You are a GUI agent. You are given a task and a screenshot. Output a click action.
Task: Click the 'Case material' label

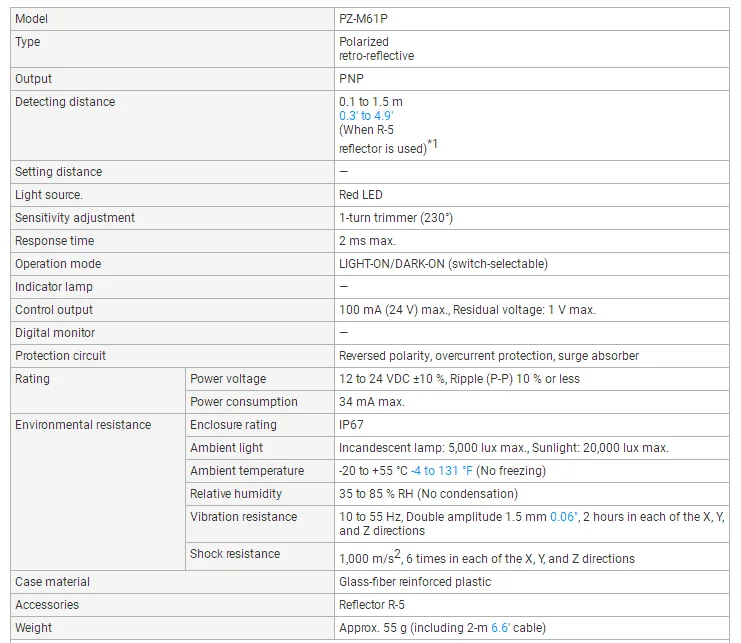(x=52, y=582)
